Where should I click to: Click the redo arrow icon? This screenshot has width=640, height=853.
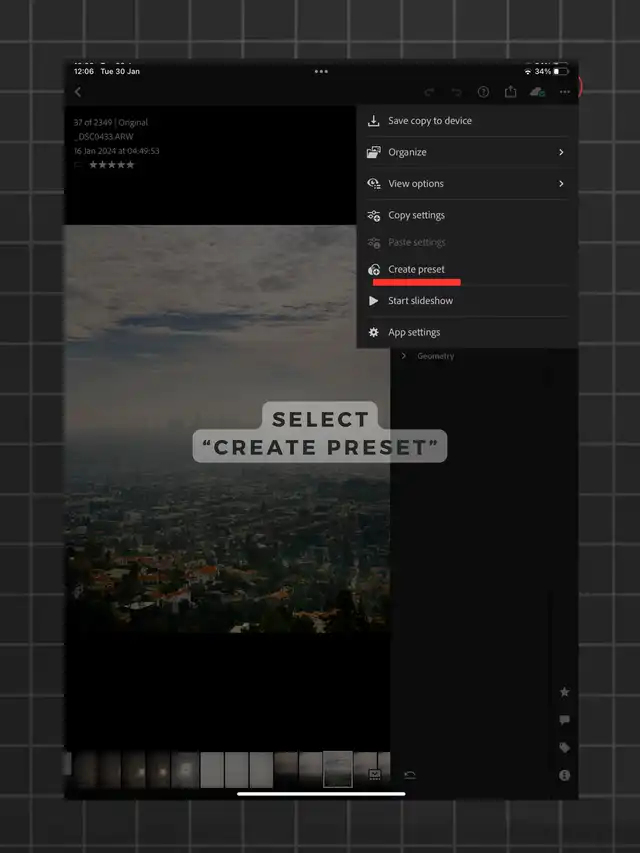tap(430, 92)
